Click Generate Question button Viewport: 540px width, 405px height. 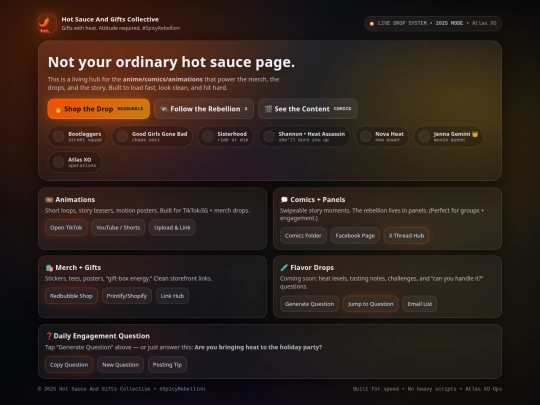(309, 304)
